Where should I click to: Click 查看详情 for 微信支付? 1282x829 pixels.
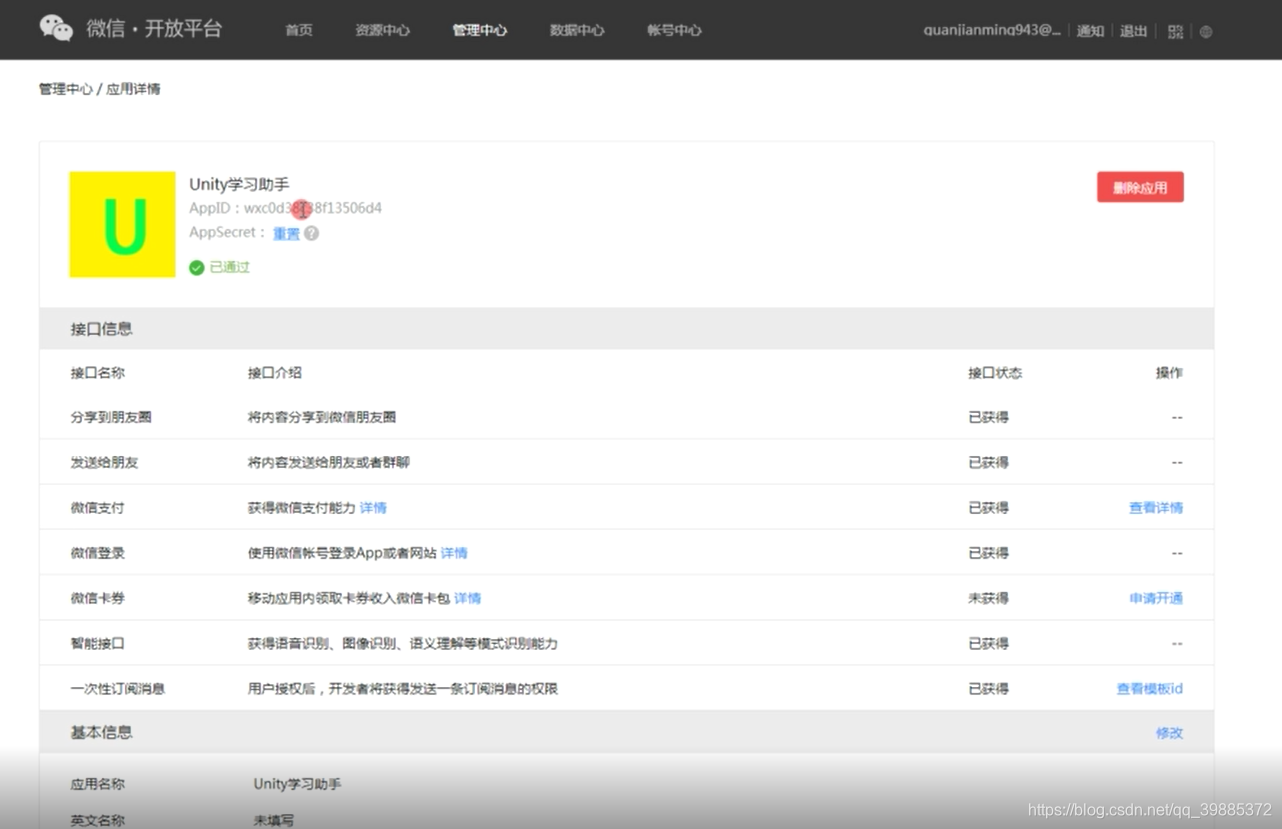click(1156, 508)
